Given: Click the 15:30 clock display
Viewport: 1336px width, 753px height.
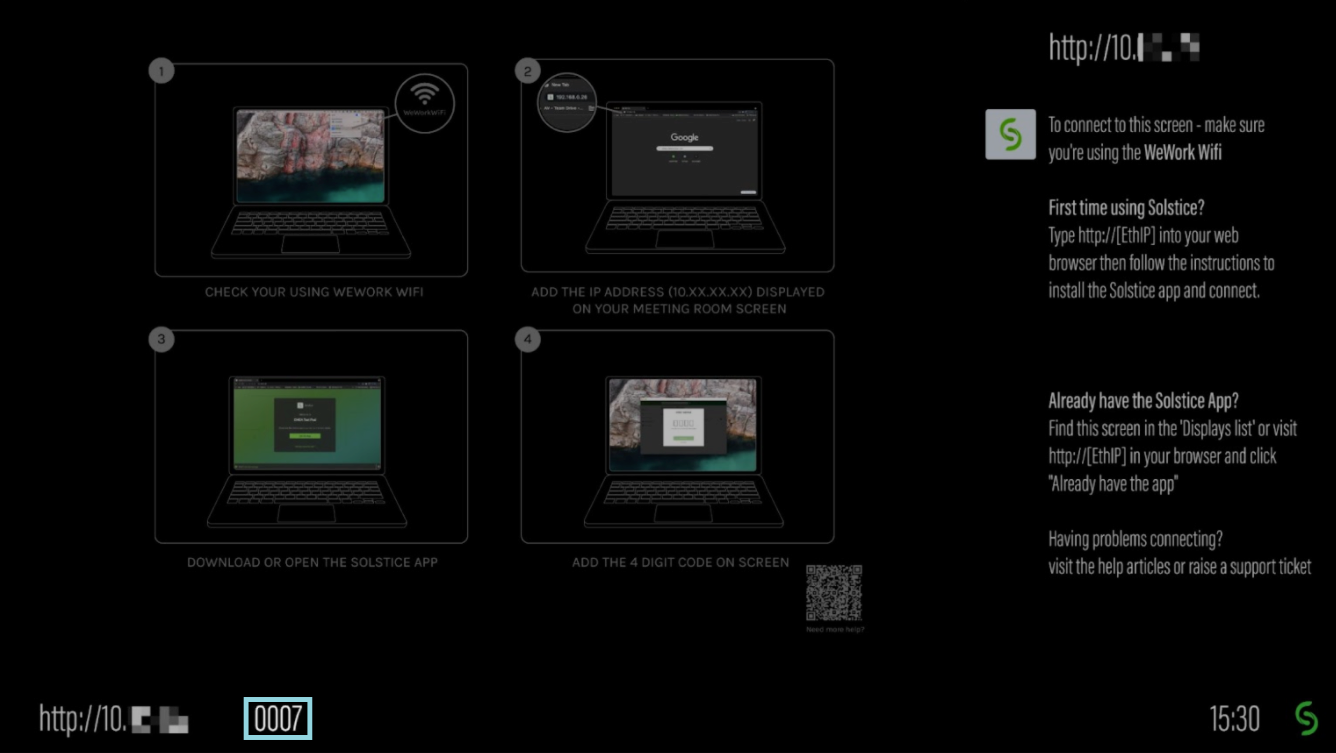Looking at the screenshot, I should tap(1234, 719).
